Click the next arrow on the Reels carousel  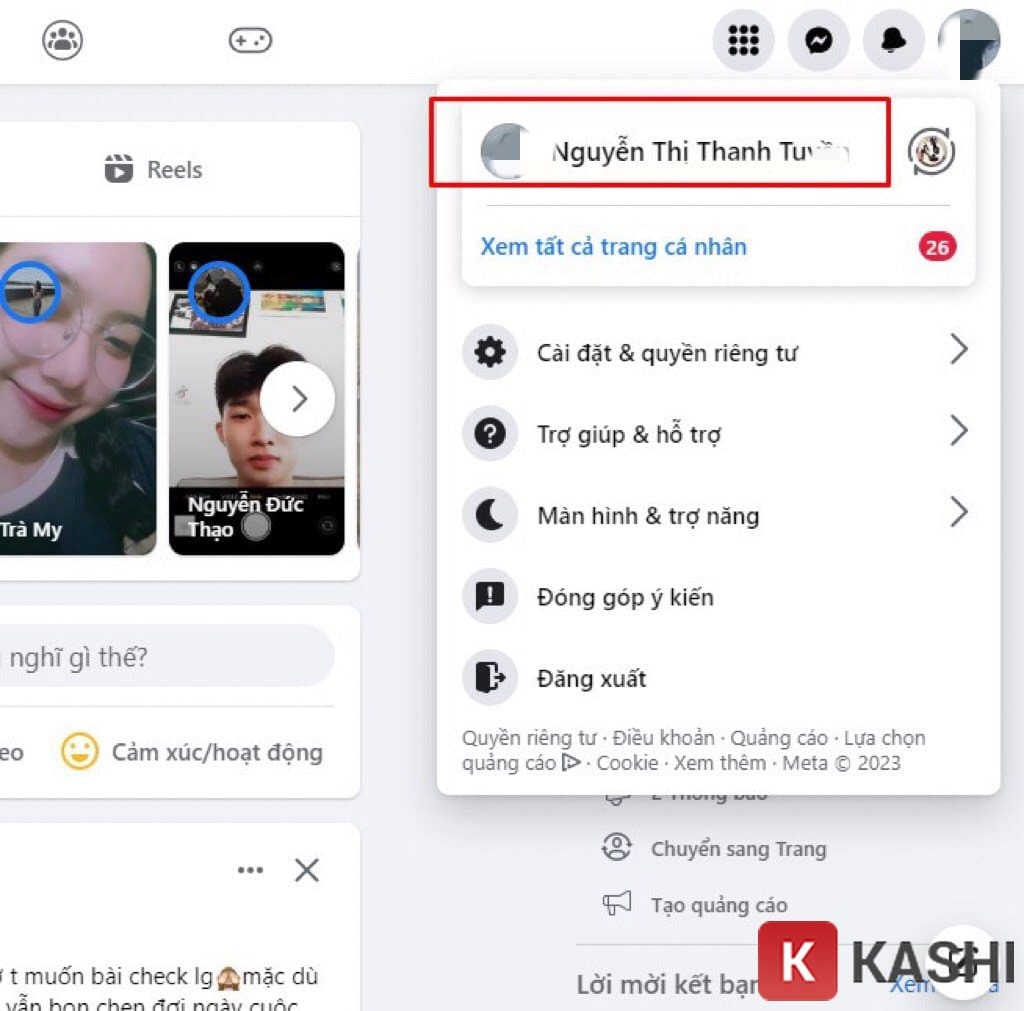[x=298, y=398]
